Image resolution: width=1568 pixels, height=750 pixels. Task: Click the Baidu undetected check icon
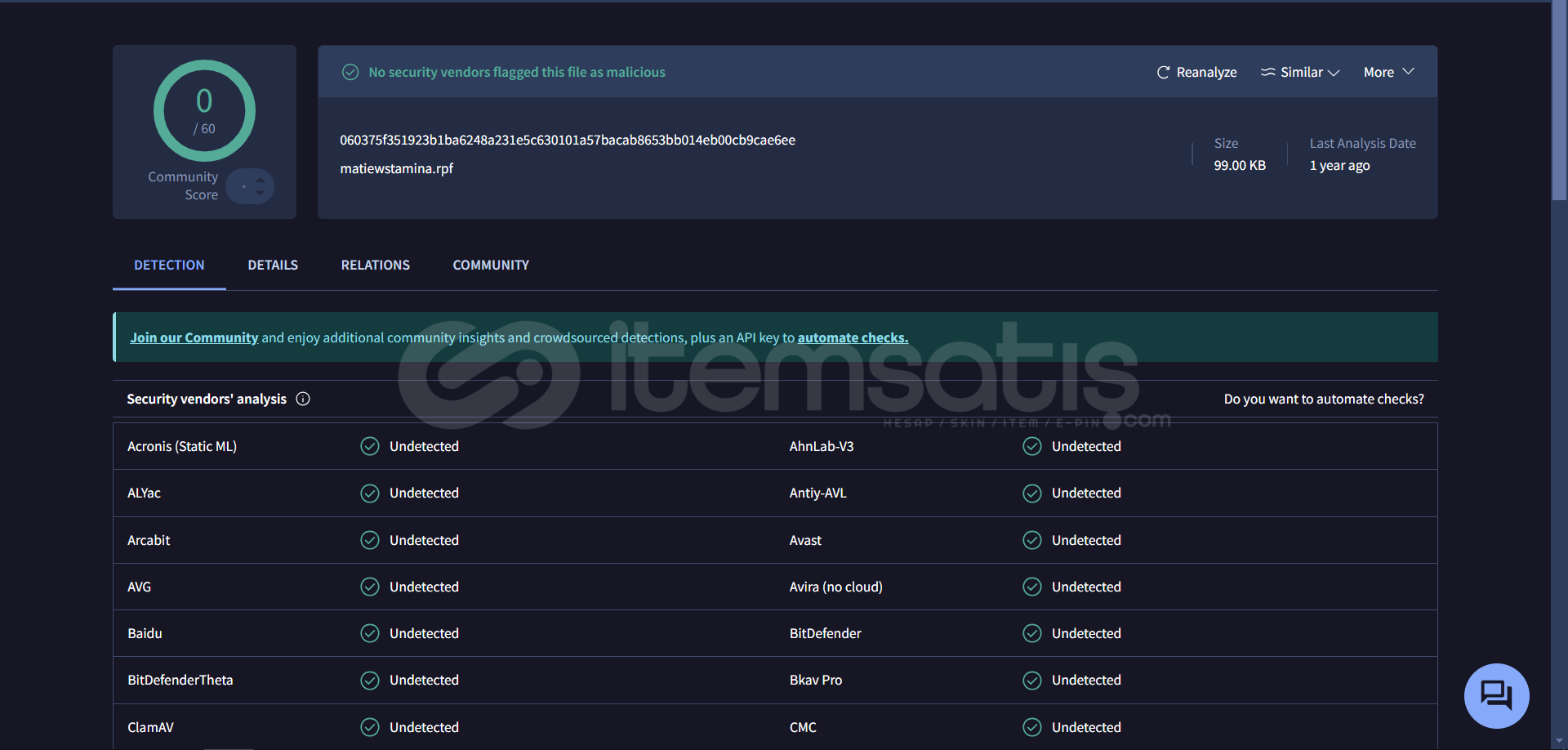pos(370,633)
